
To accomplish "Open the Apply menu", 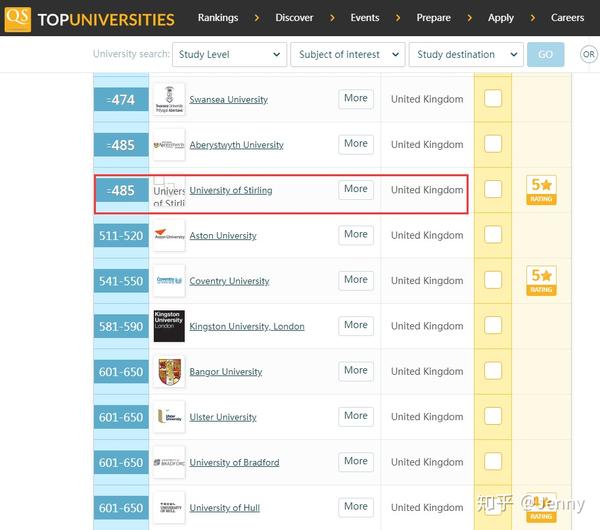I will [x=501, y=18].
